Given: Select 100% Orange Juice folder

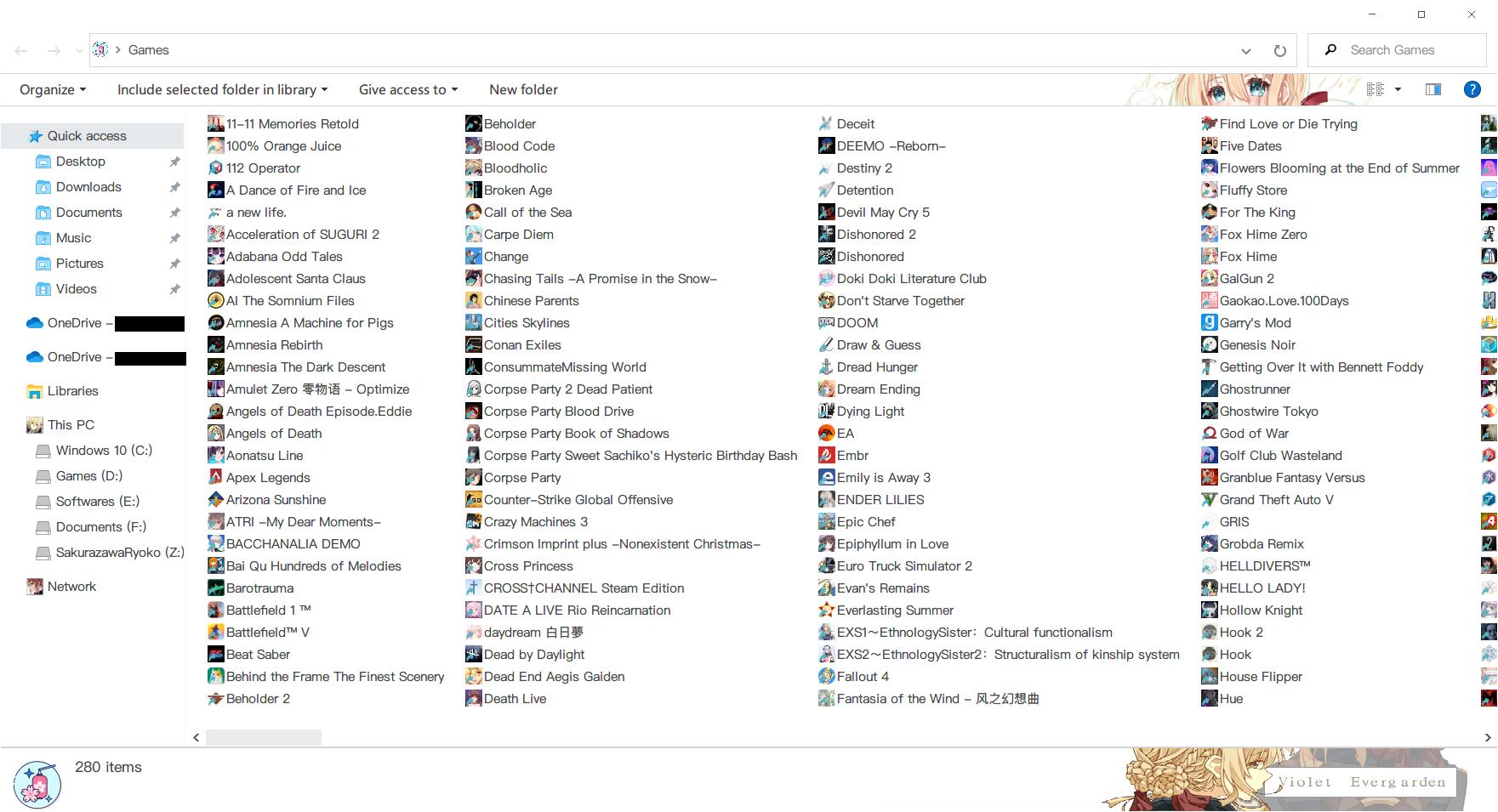Looking at the screenshot, I should 283,146.
